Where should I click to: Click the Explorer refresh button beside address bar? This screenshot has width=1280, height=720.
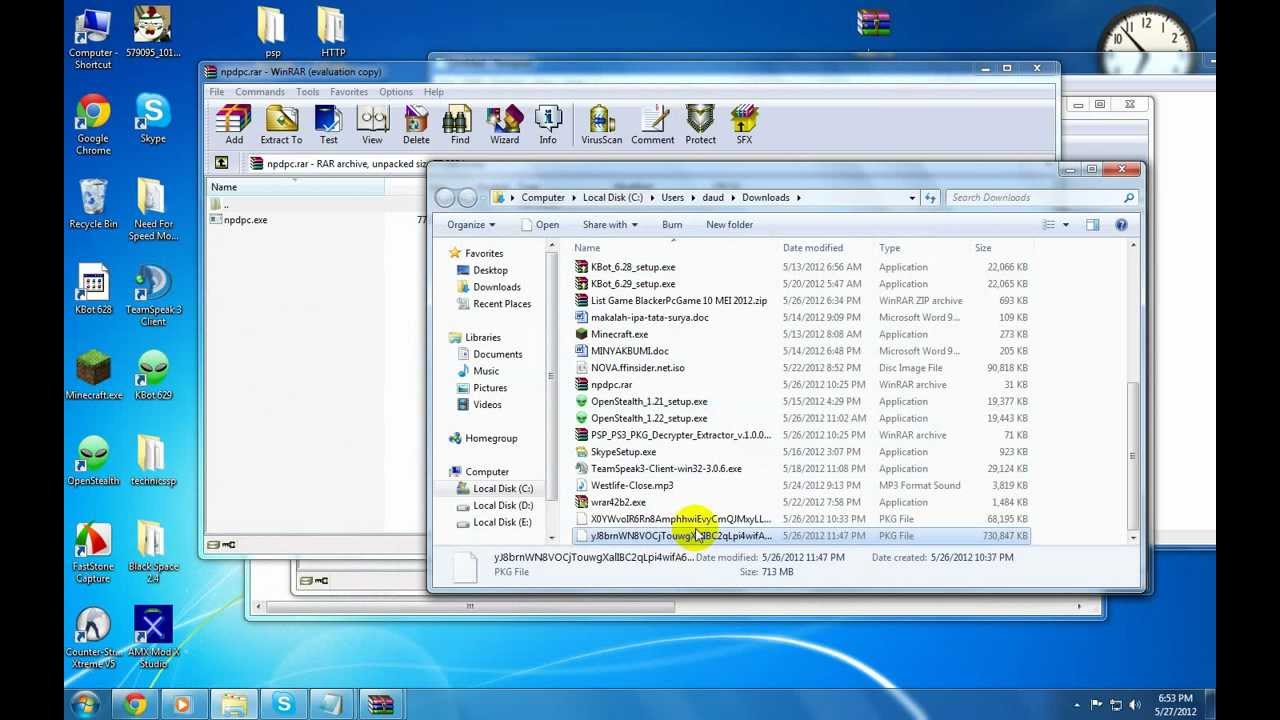coord(930,198)
